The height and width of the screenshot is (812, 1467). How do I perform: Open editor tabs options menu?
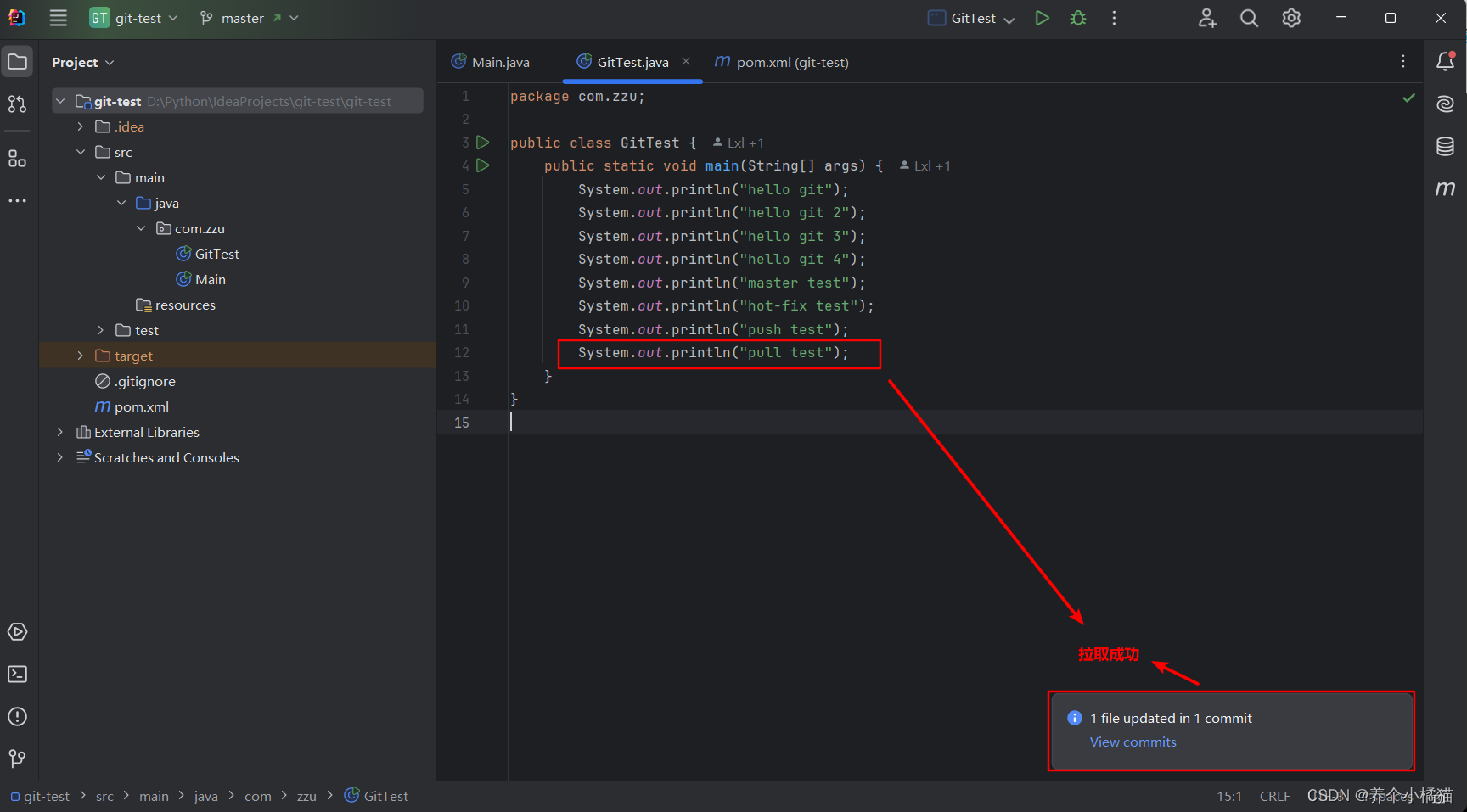tap(1403, 61)
